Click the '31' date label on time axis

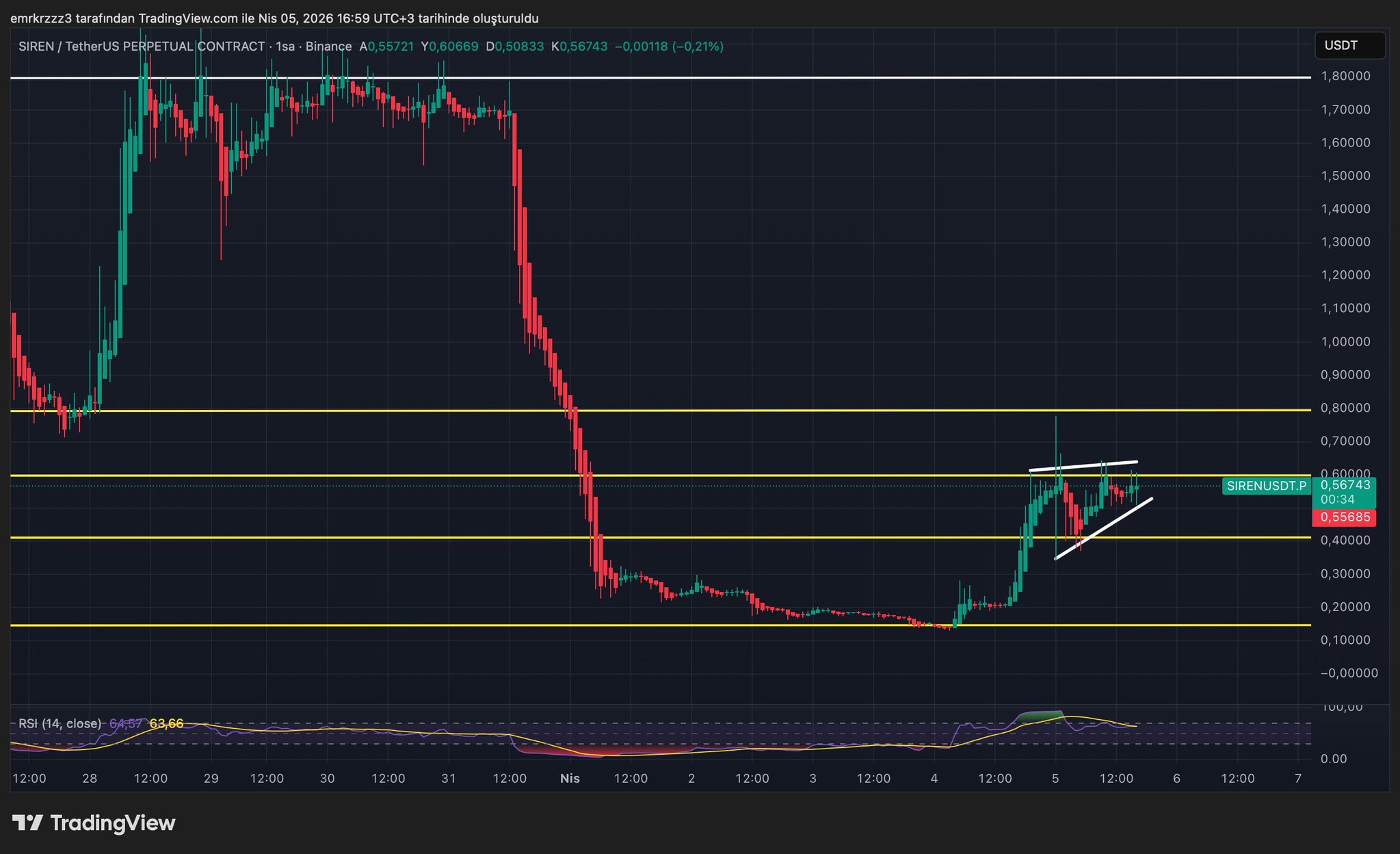coord(449,779)
